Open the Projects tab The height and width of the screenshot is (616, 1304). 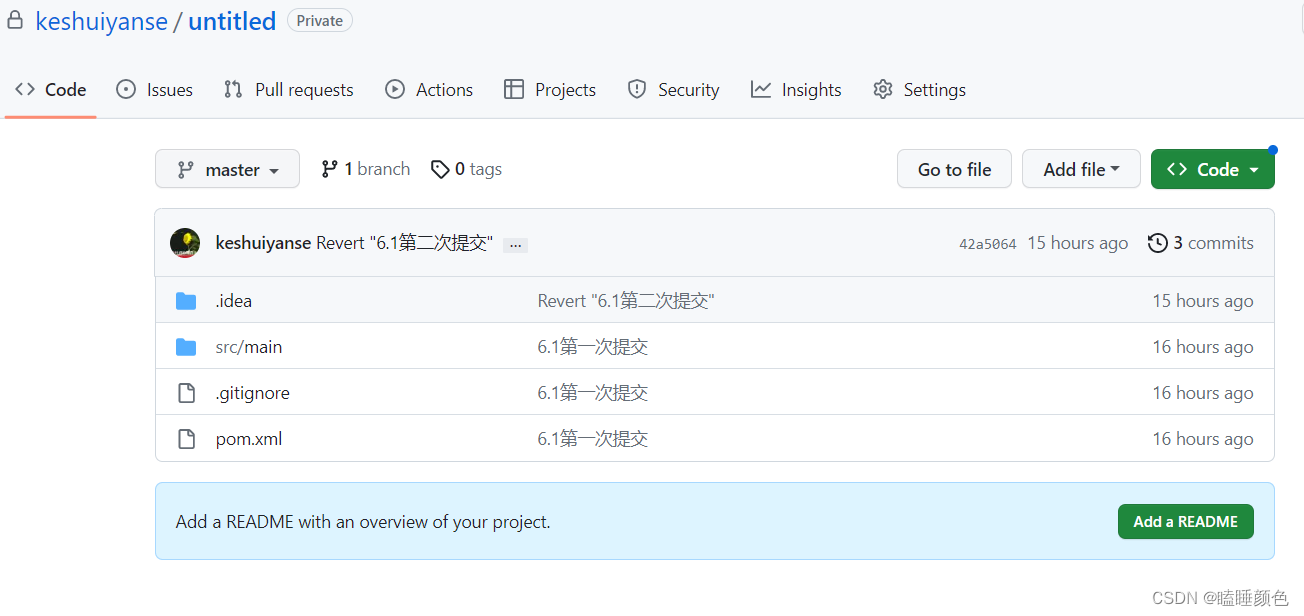[550, 90]
